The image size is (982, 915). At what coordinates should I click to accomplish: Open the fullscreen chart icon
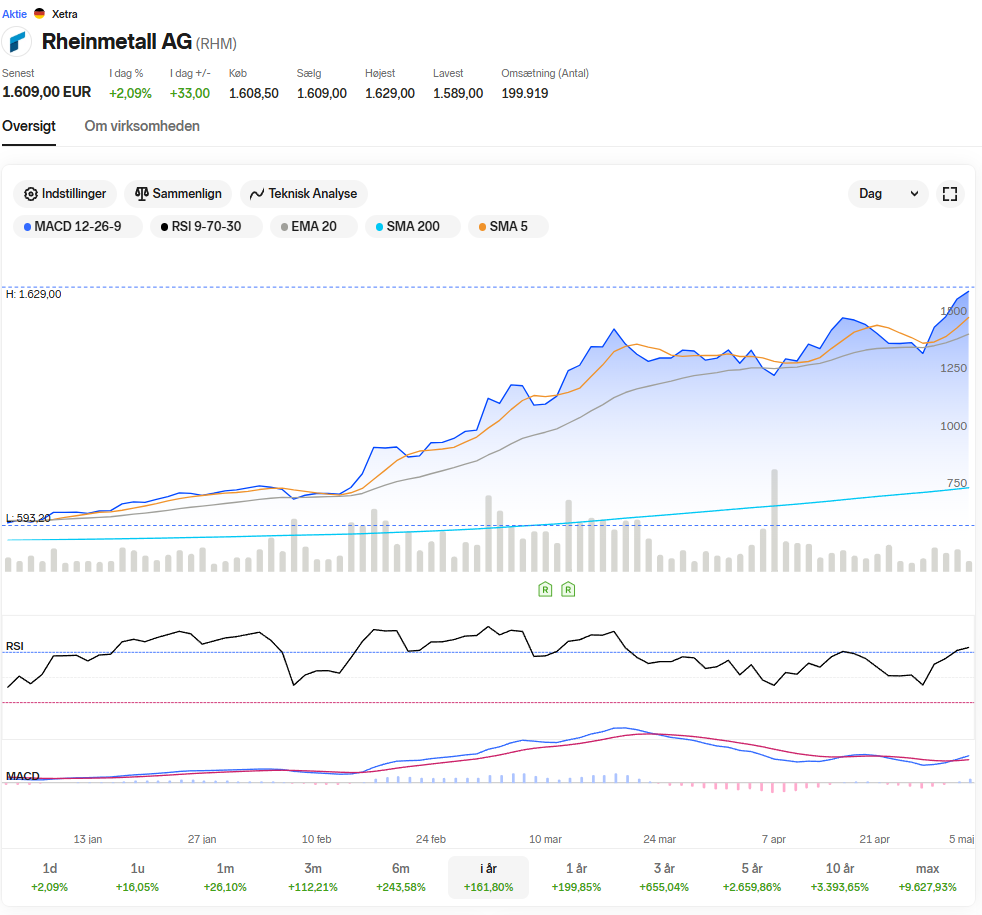point(949,194)
